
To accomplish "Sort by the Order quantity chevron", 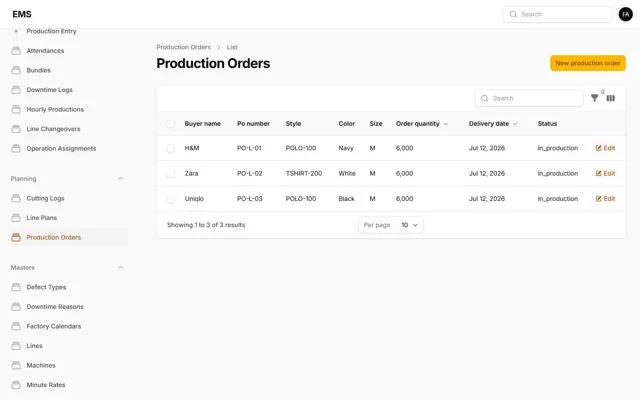I will coord(446,124).
